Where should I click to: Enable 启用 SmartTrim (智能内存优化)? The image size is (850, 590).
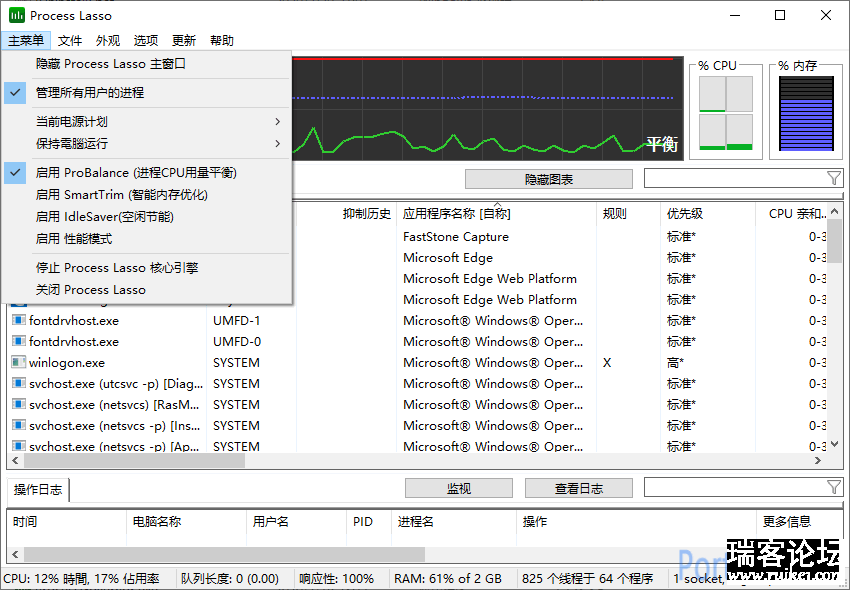coord(147,195)
